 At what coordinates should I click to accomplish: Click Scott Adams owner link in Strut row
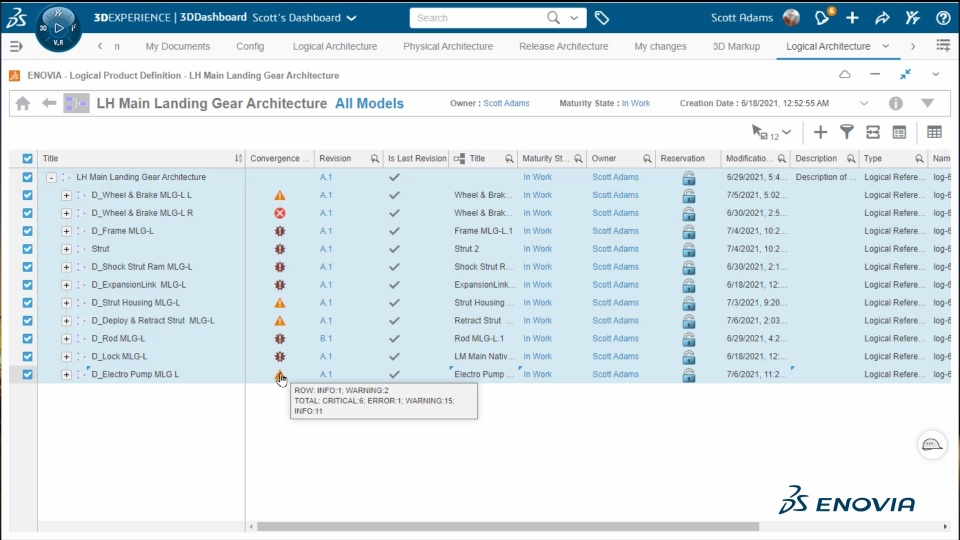coord(615,249)
